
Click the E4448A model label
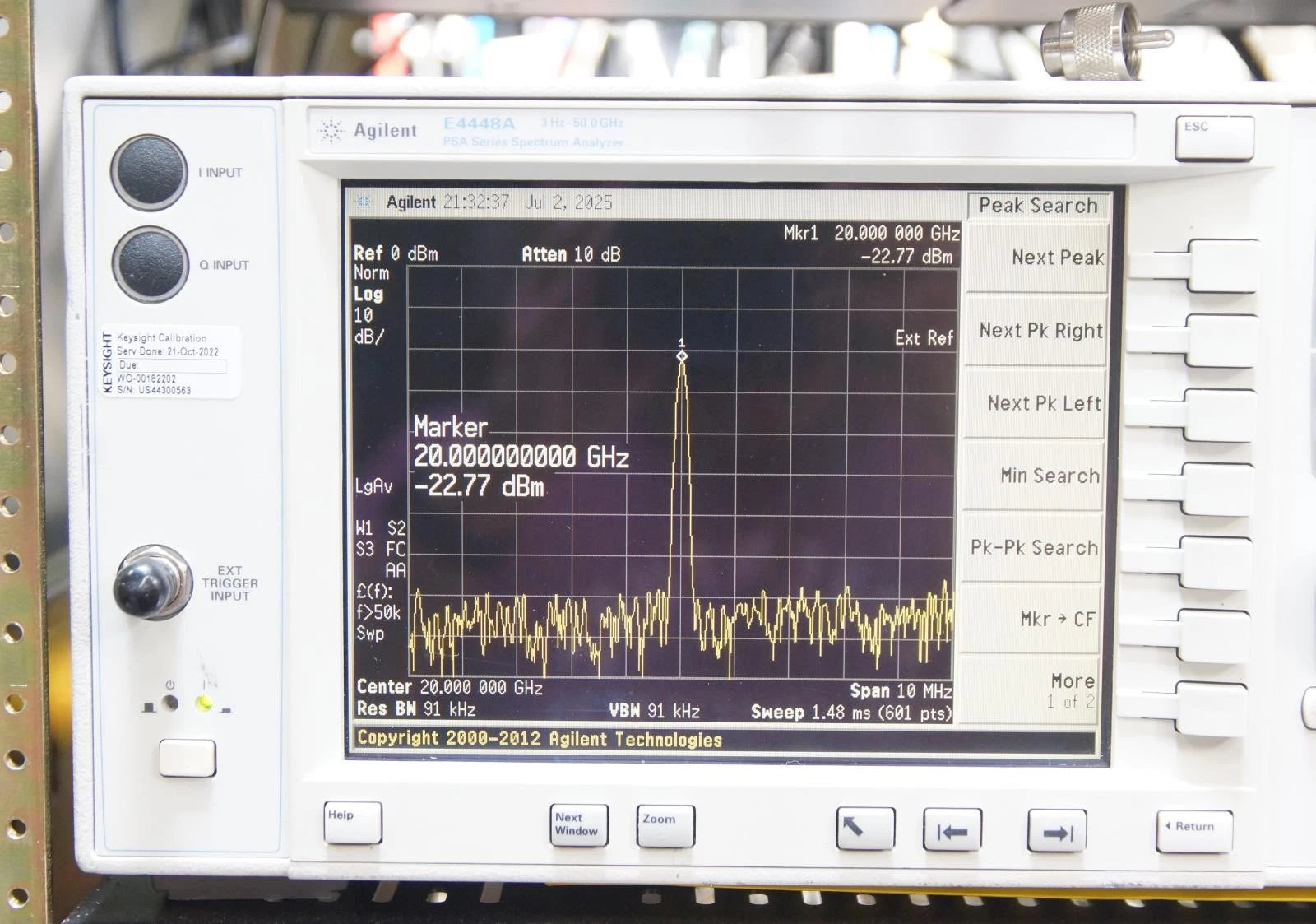479,123
